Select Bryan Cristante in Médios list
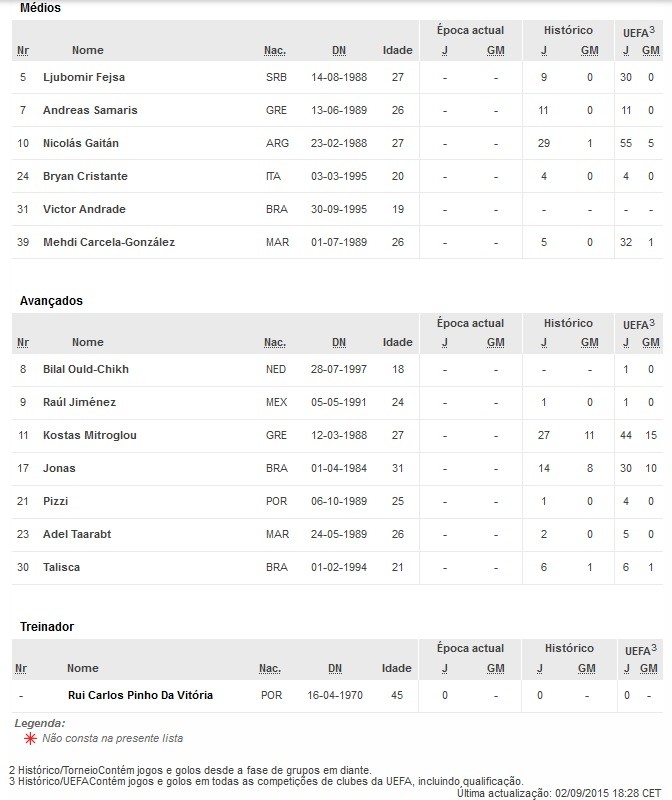This screenshot has height=800, width=672. [x=85, y=176]
